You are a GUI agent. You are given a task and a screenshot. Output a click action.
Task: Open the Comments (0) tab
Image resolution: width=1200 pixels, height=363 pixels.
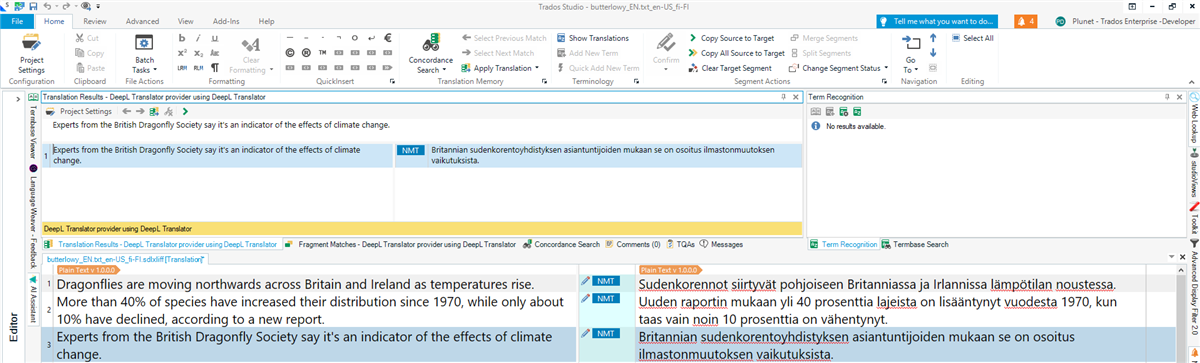[633, 243]
